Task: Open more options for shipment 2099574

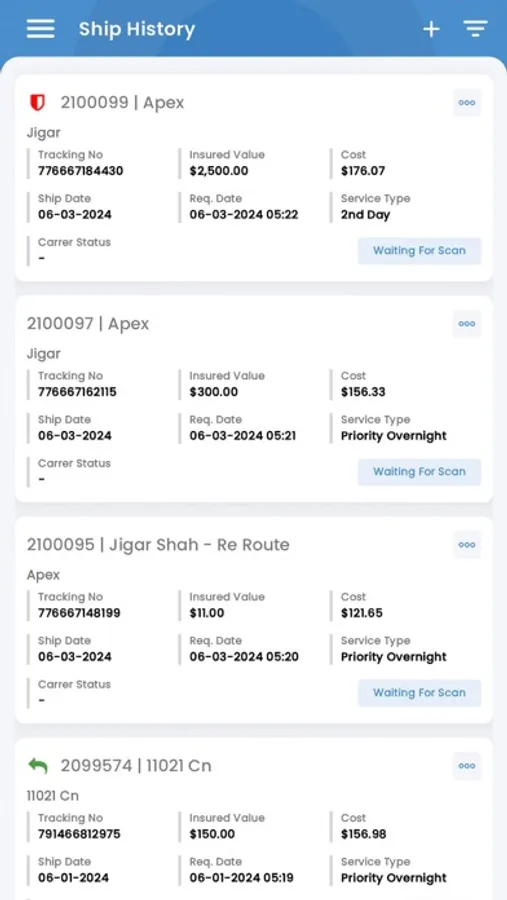Action: click(467, 766)
